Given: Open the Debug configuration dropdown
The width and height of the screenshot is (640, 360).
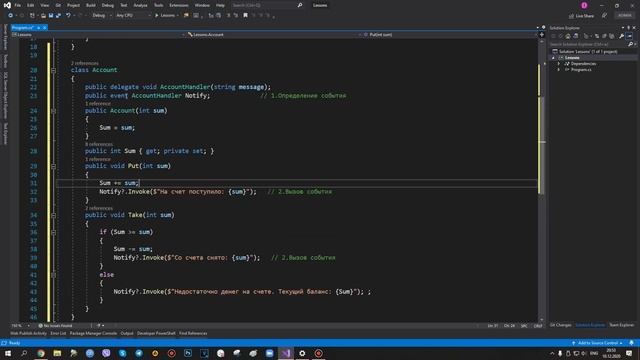Looking at the screenshot, I should [x=102, y=16].
